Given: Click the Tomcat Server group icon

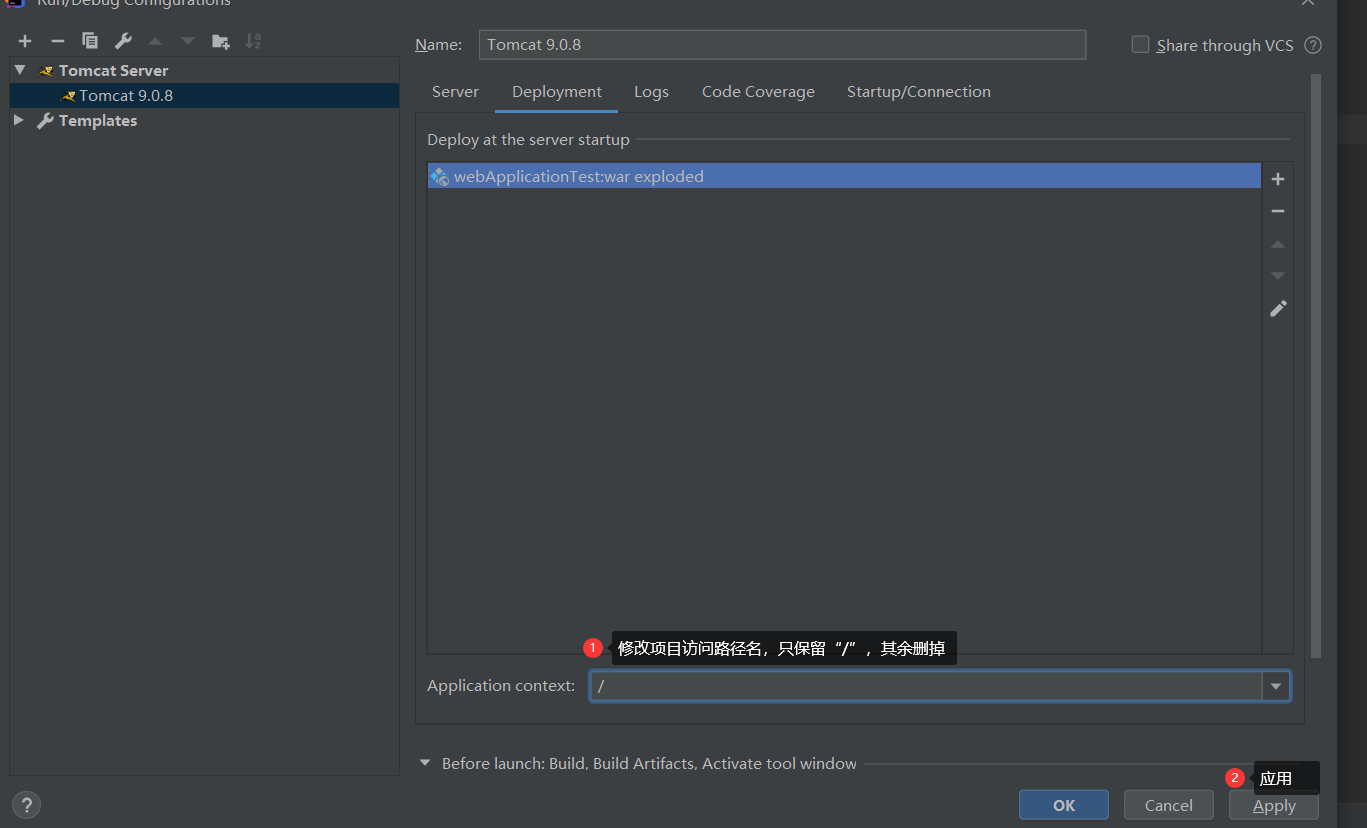Looking at the screenshot, I should [x=46, y=71].
